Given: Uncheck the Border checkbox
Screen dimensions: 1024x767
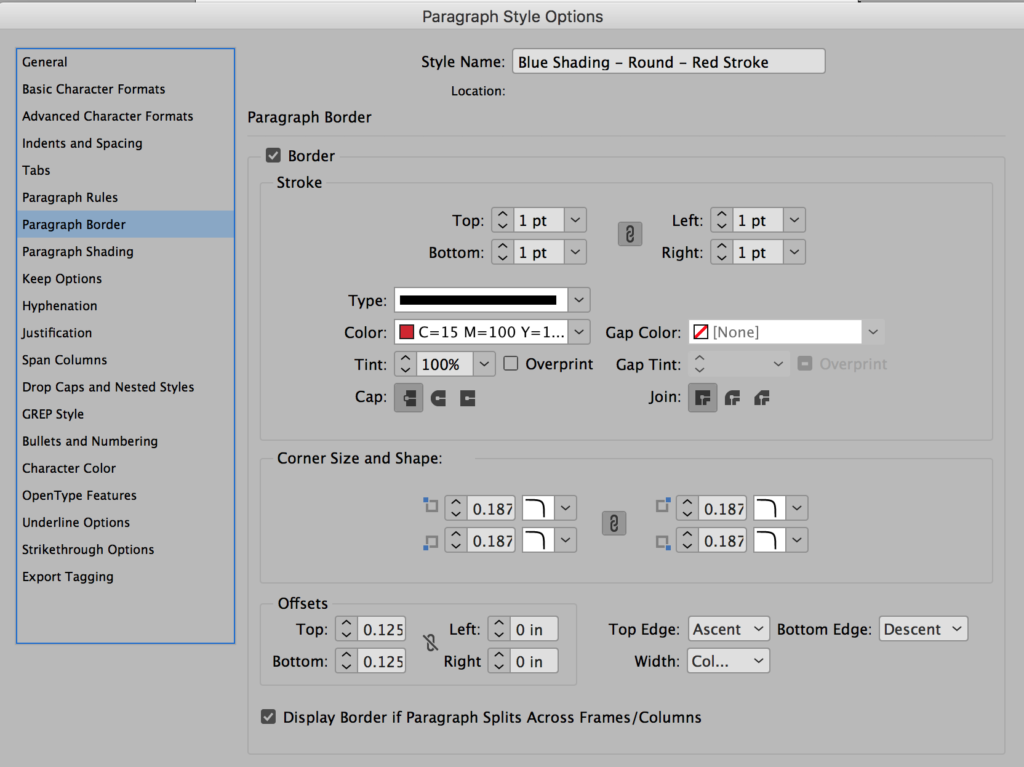Looking at the screenshot, I should click(273, 155).
